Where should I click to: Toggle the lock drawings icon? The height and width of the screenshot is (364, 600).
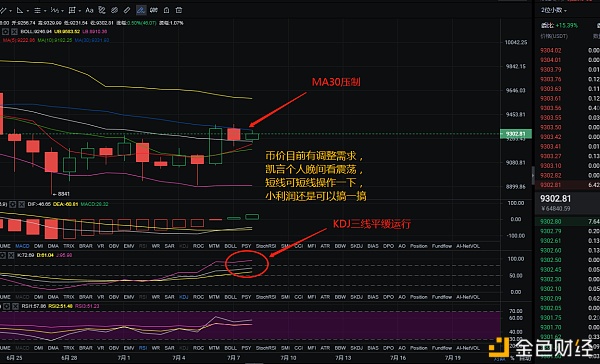[x=166, y=10]
